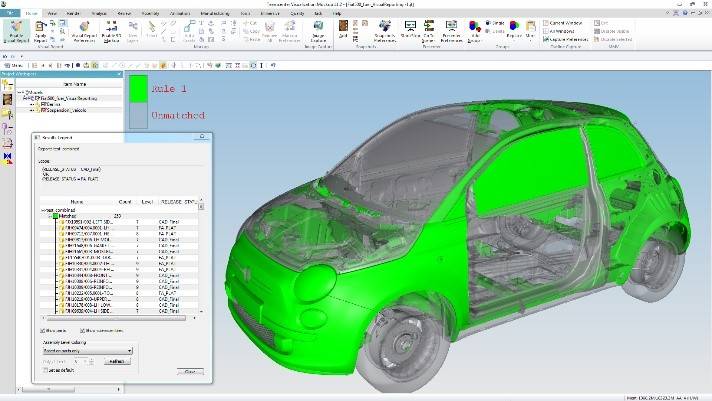712x401 pixels.
Task: Click the green Rule 1 legend swatch
Action: click(138, 89)
